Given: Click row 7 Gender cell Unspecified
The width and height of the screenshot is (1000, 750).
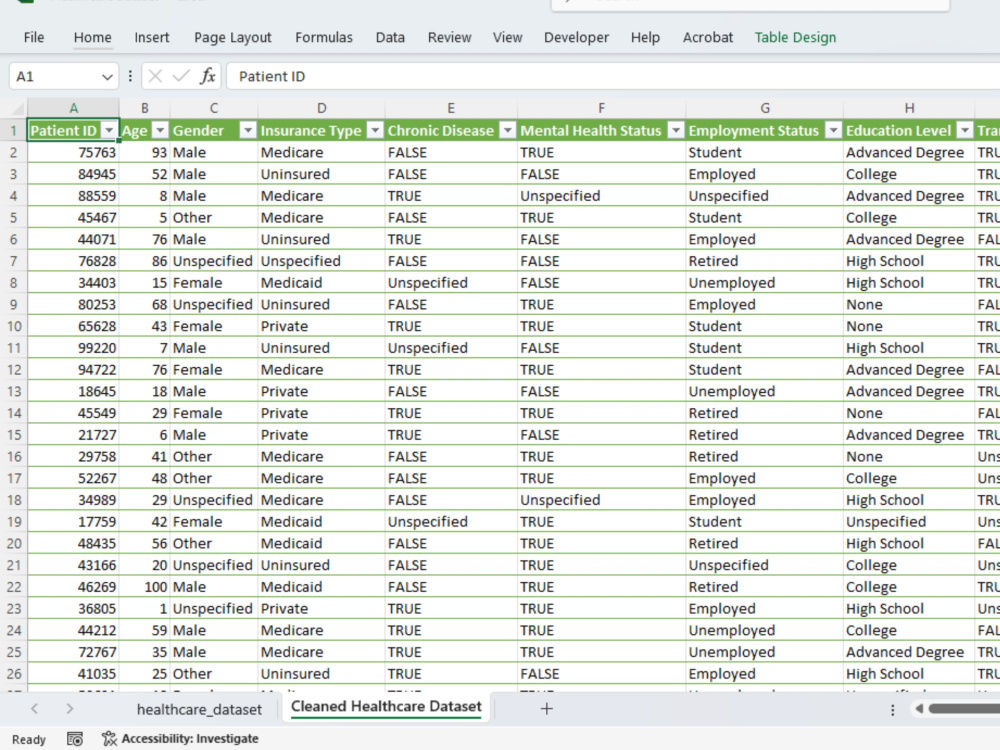Looking at the screenshot, I should (x=214, y=261).
